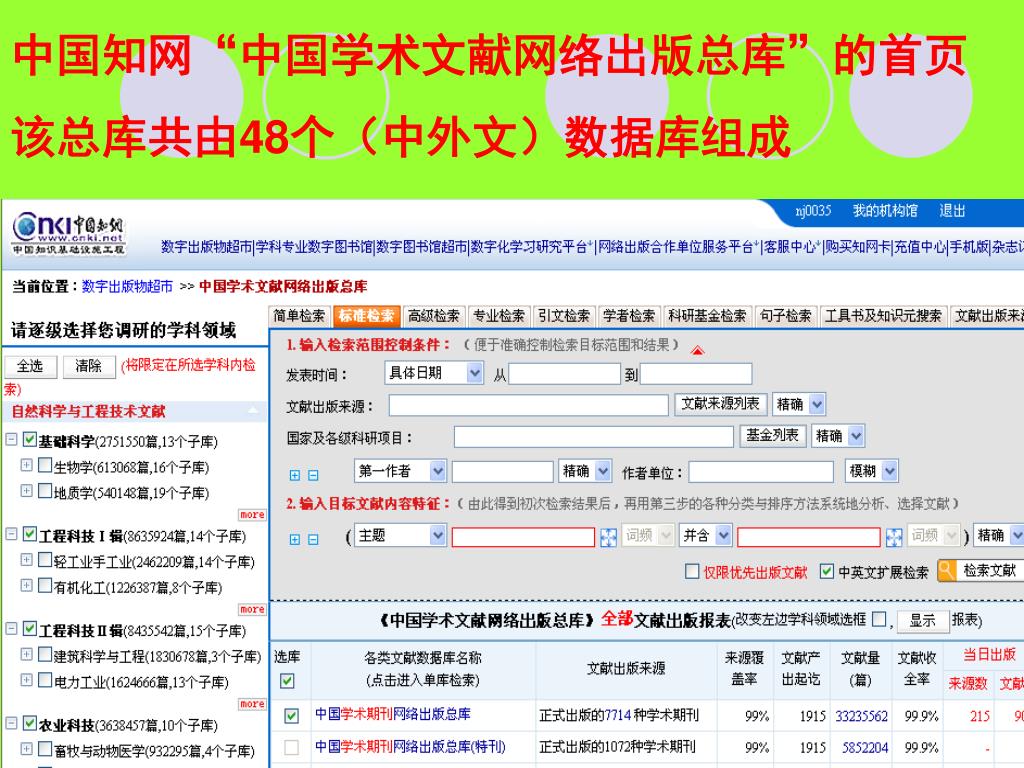Click the 文献来源列表 button
Viewport: 1024px width, 768px height.
720,404
